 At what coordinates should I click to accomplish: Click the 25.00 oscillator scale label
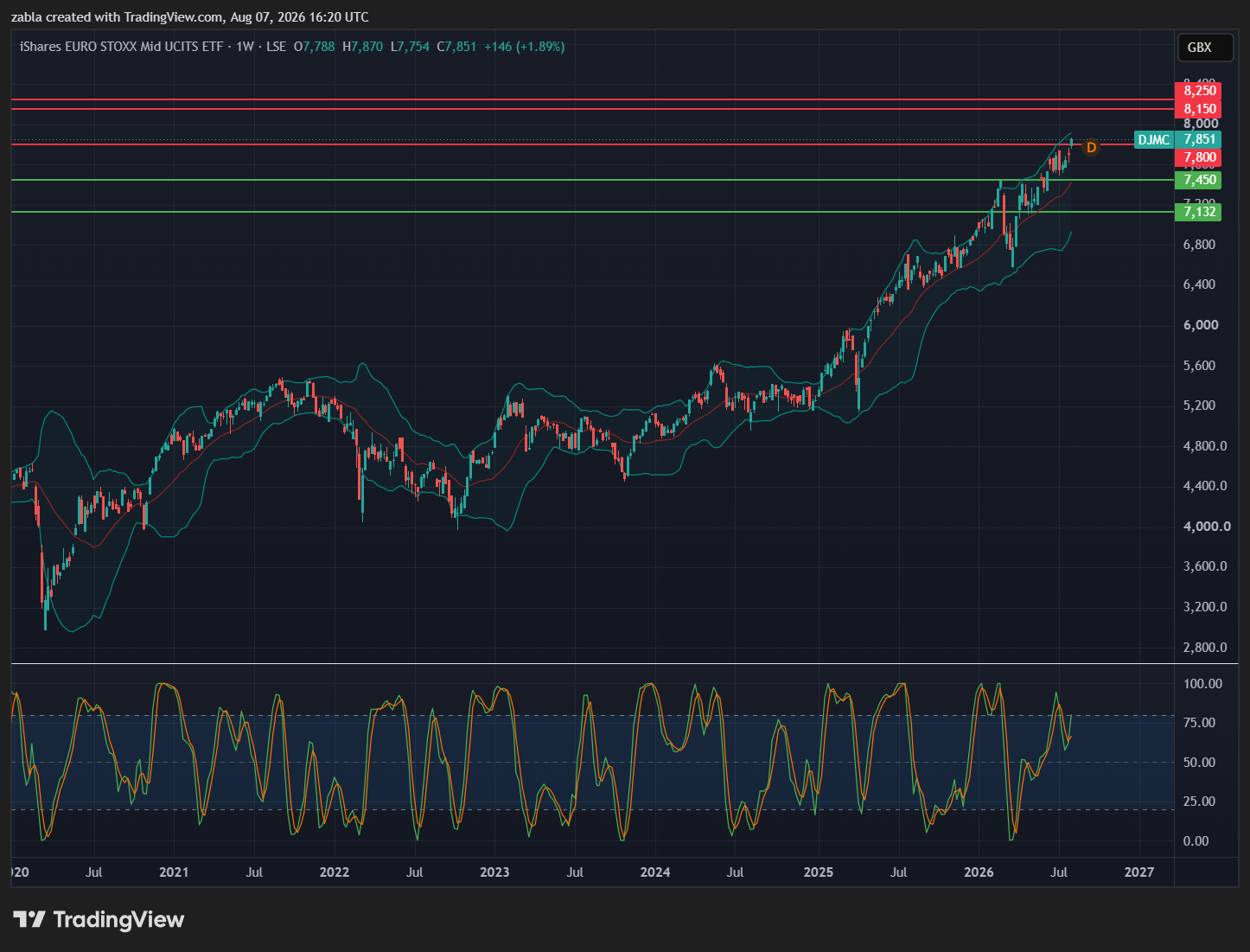point(1199,802)
